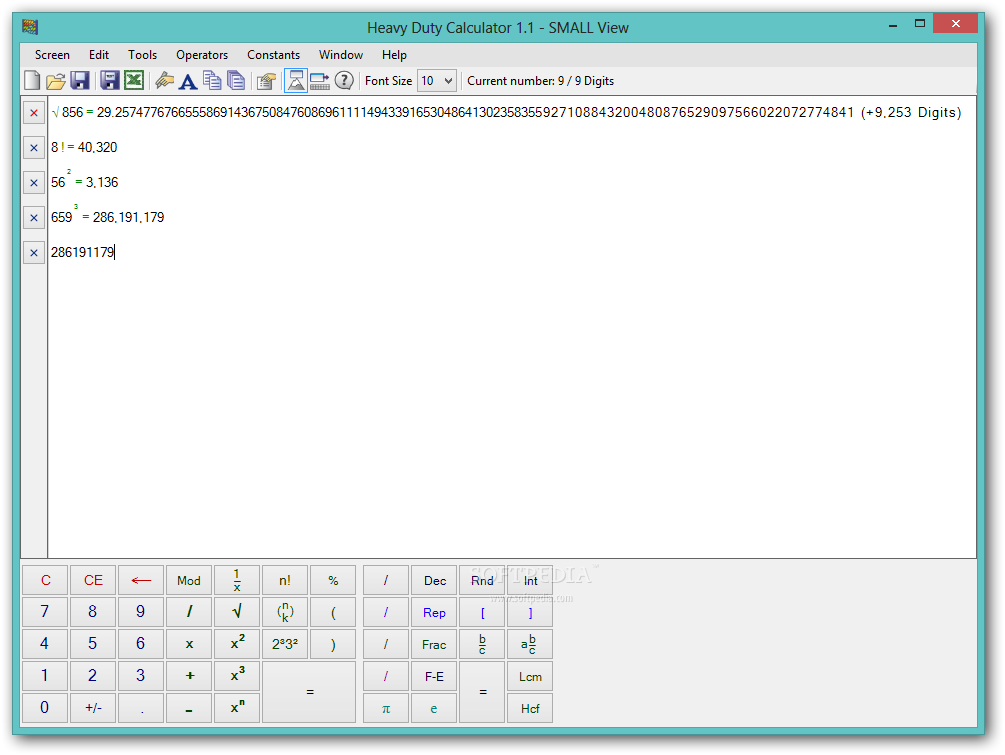Click inside the 286191179 input line
Viewport: 1005px width, 755px height.
[82, 252]
